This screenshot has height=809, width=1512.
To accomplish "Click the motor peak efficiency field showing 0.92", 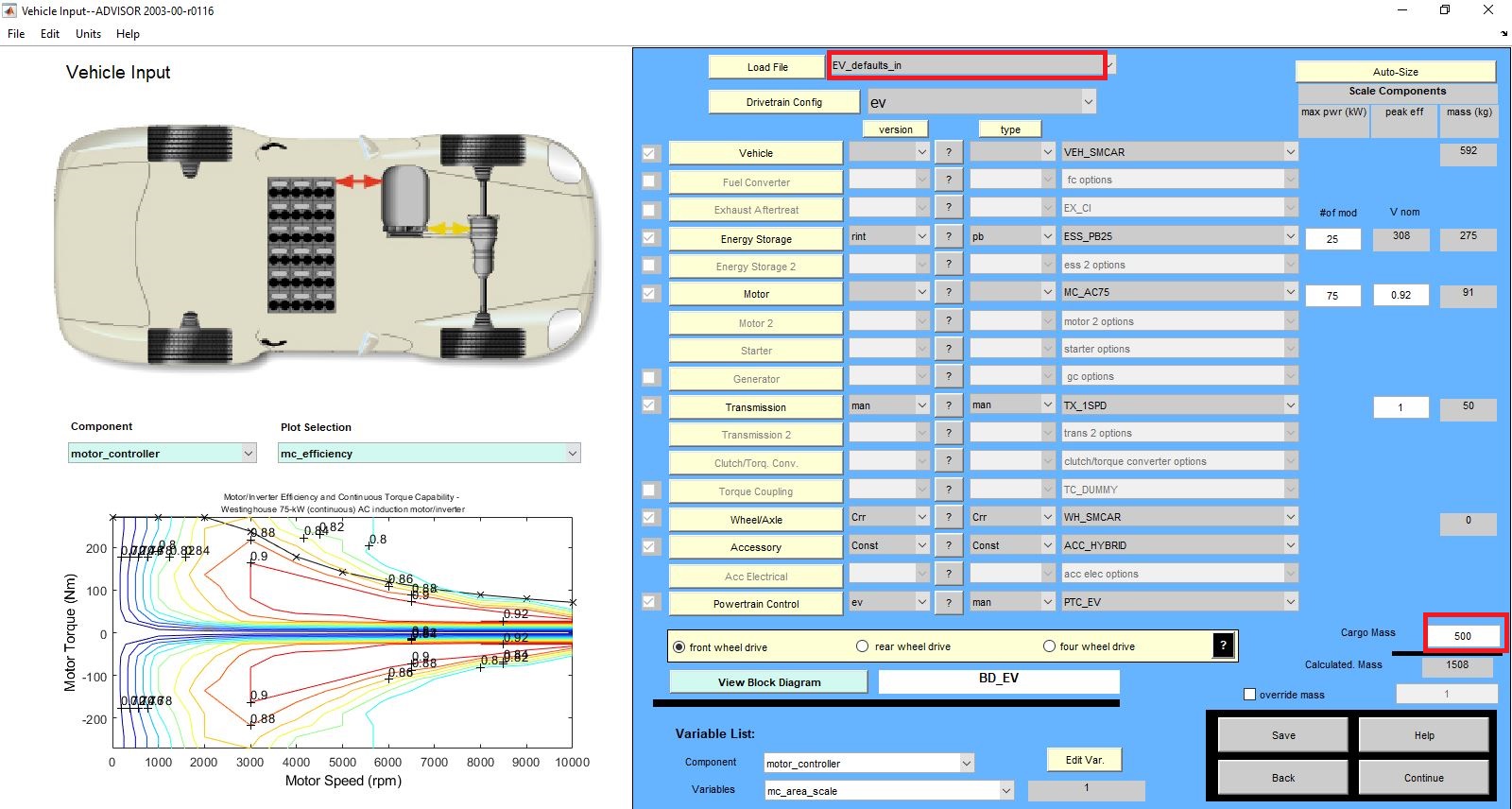I will point(1400,296).
